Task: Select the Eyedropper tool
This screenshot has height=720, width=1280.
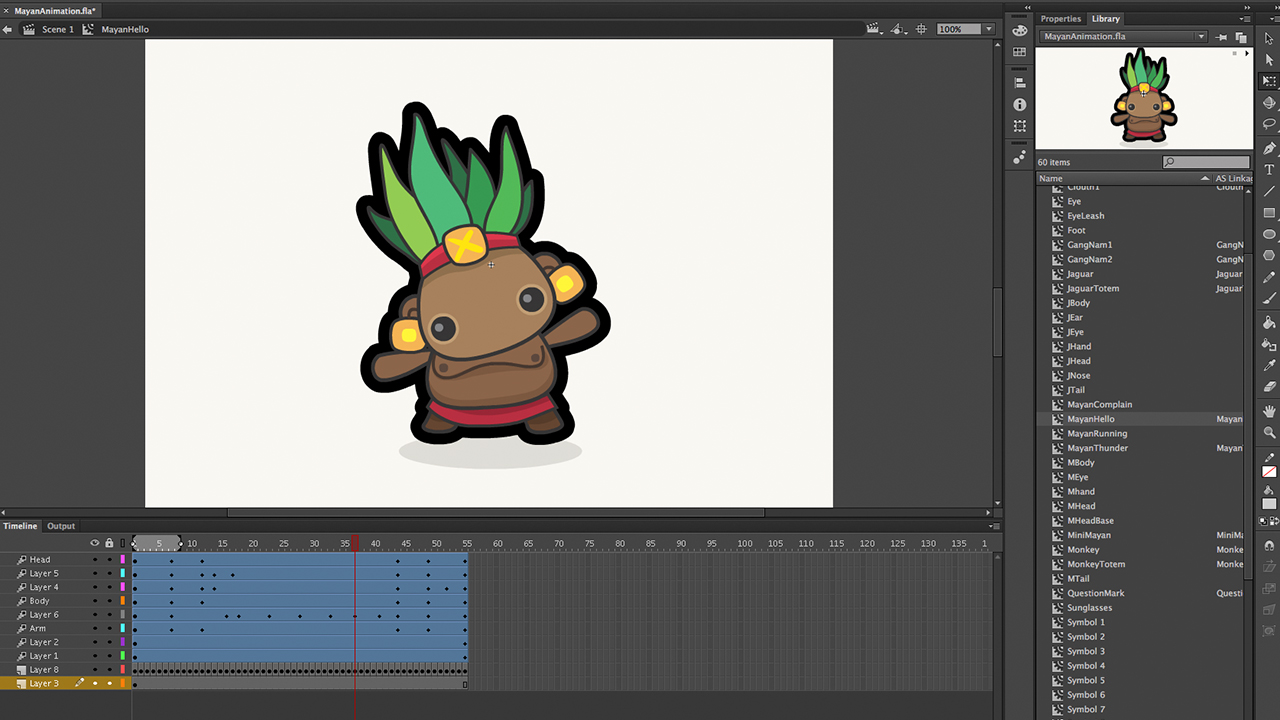Action: [1269, 365]
